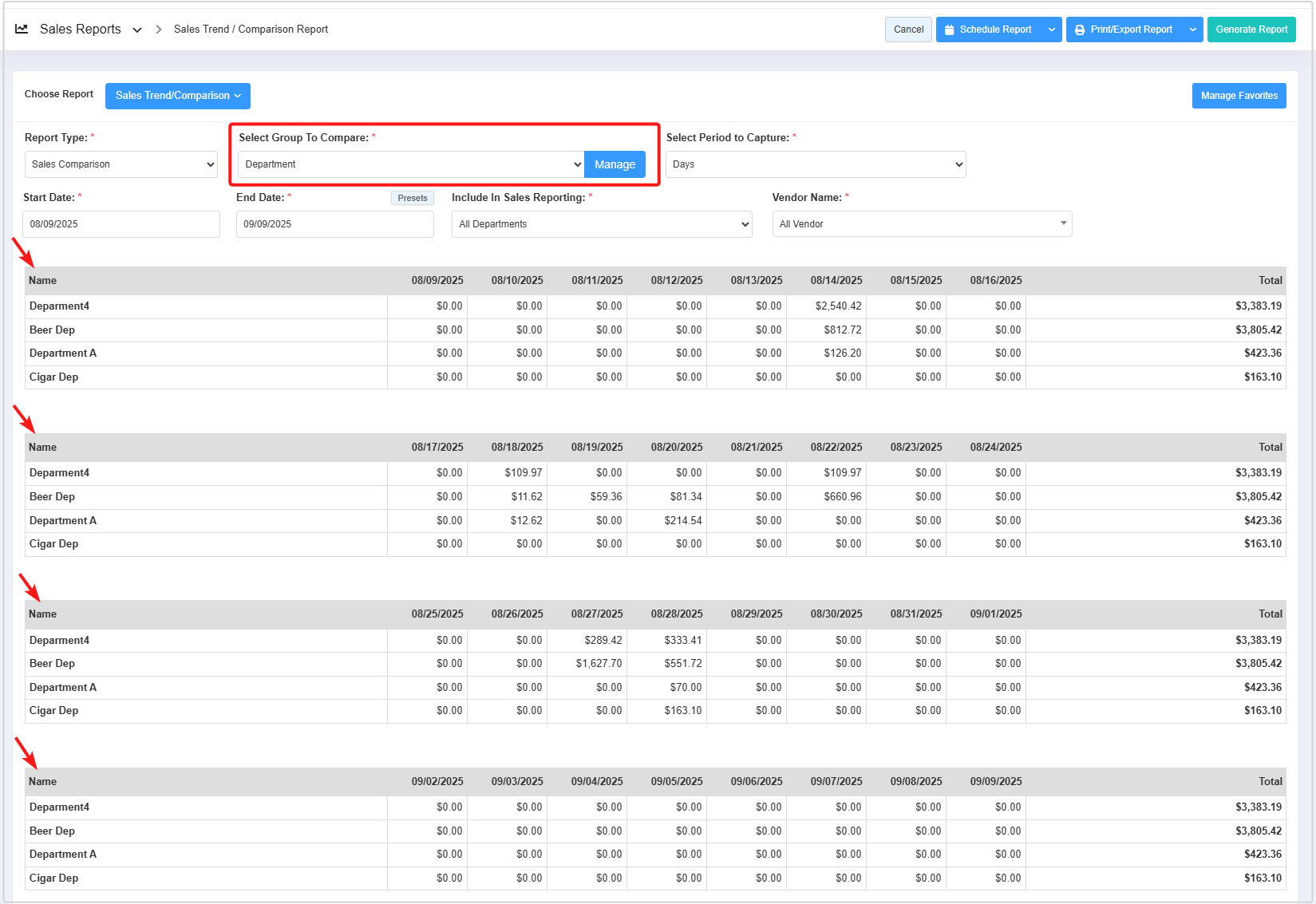Click the Cancel button
This screenshot has height=904, width=1316.
908,30
